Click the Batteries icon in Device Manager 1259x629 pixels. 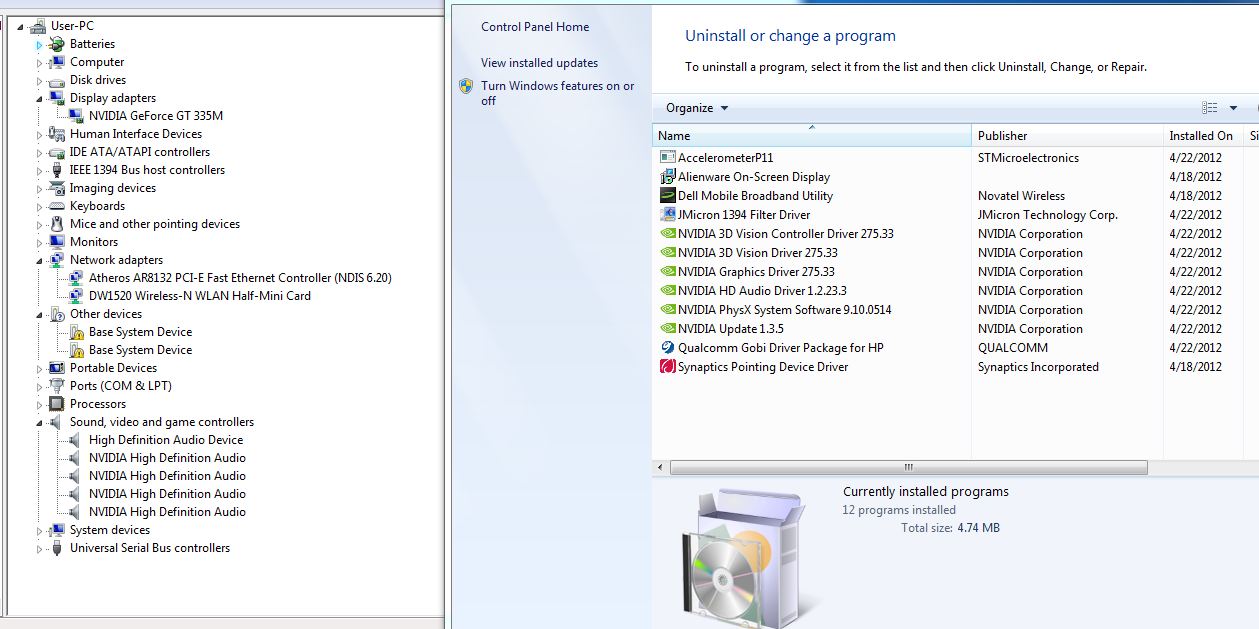57,44
